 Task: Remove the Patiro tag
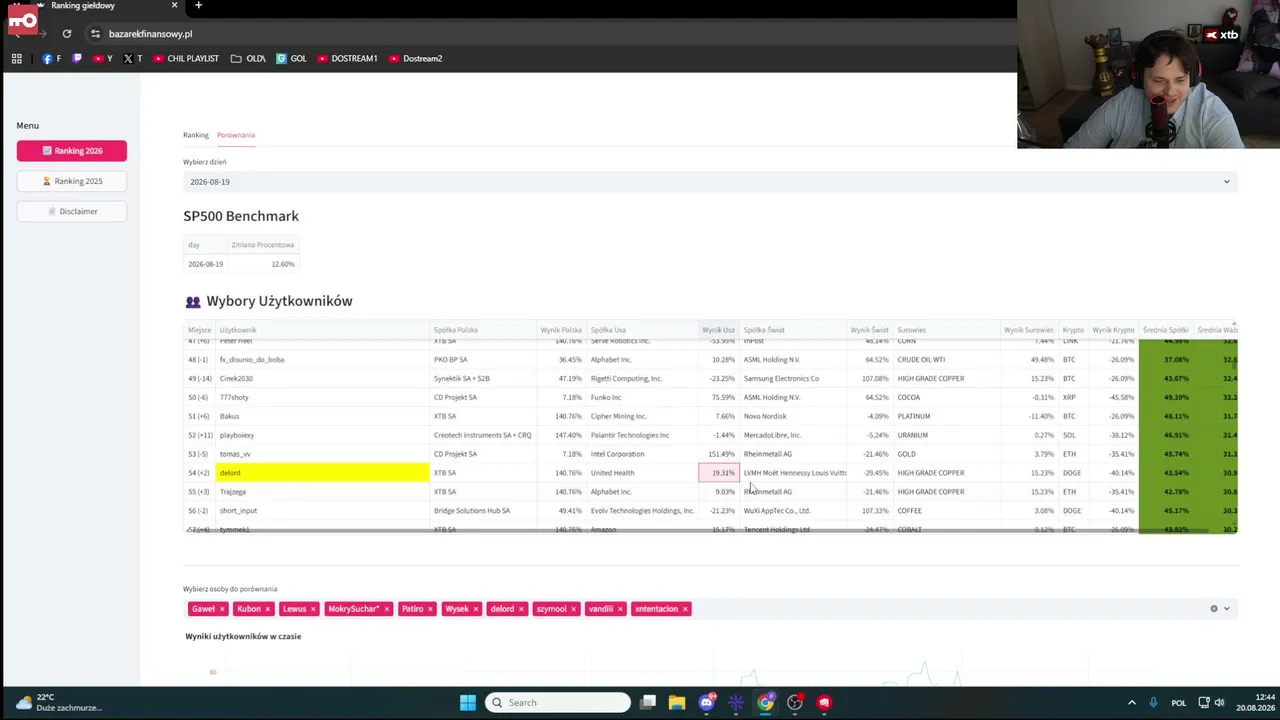(431, 609)
